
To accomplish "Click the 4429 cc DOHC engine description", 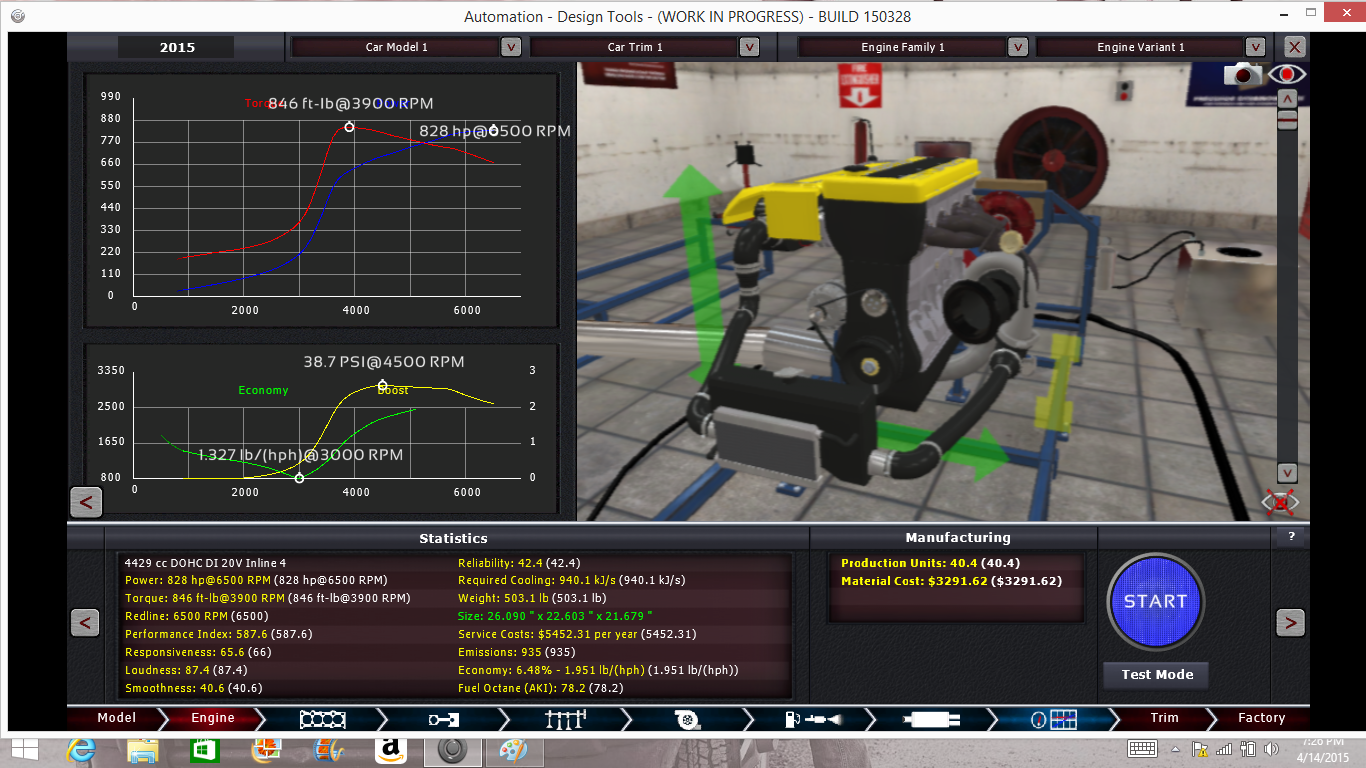I will (x=205, y=563).
